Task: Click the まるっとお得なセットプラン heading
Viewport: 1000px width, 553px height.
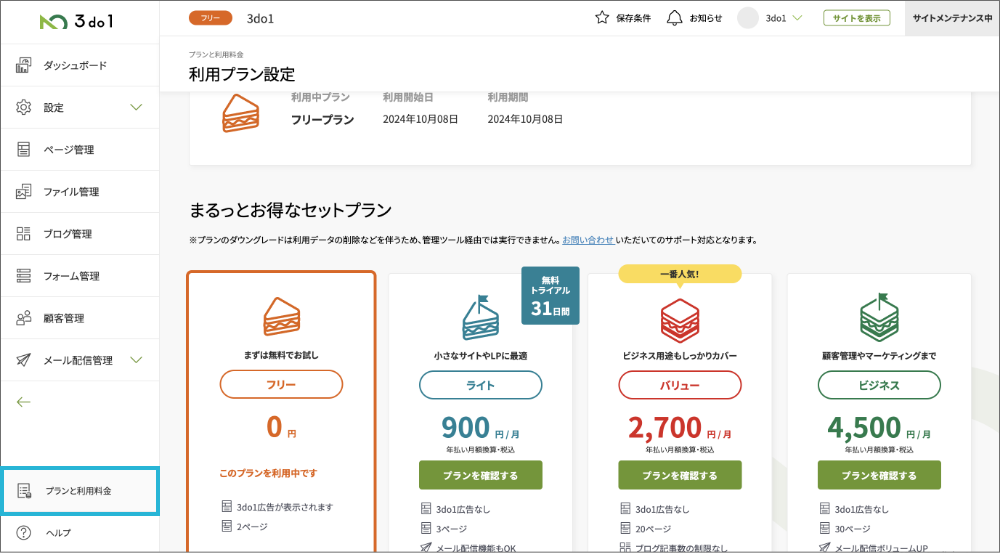Action: [290, 210]
